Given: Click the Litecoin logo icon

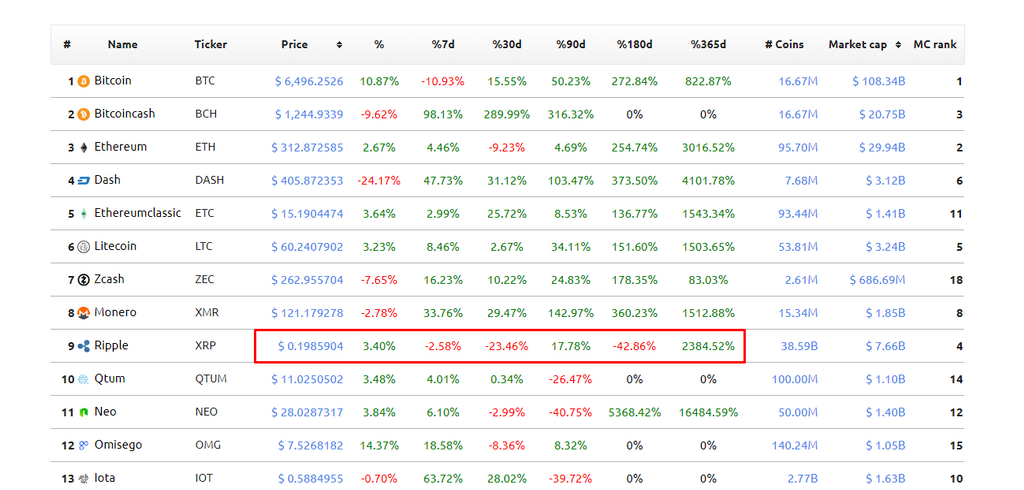Looking at the screenshot, I should [84, 248].
